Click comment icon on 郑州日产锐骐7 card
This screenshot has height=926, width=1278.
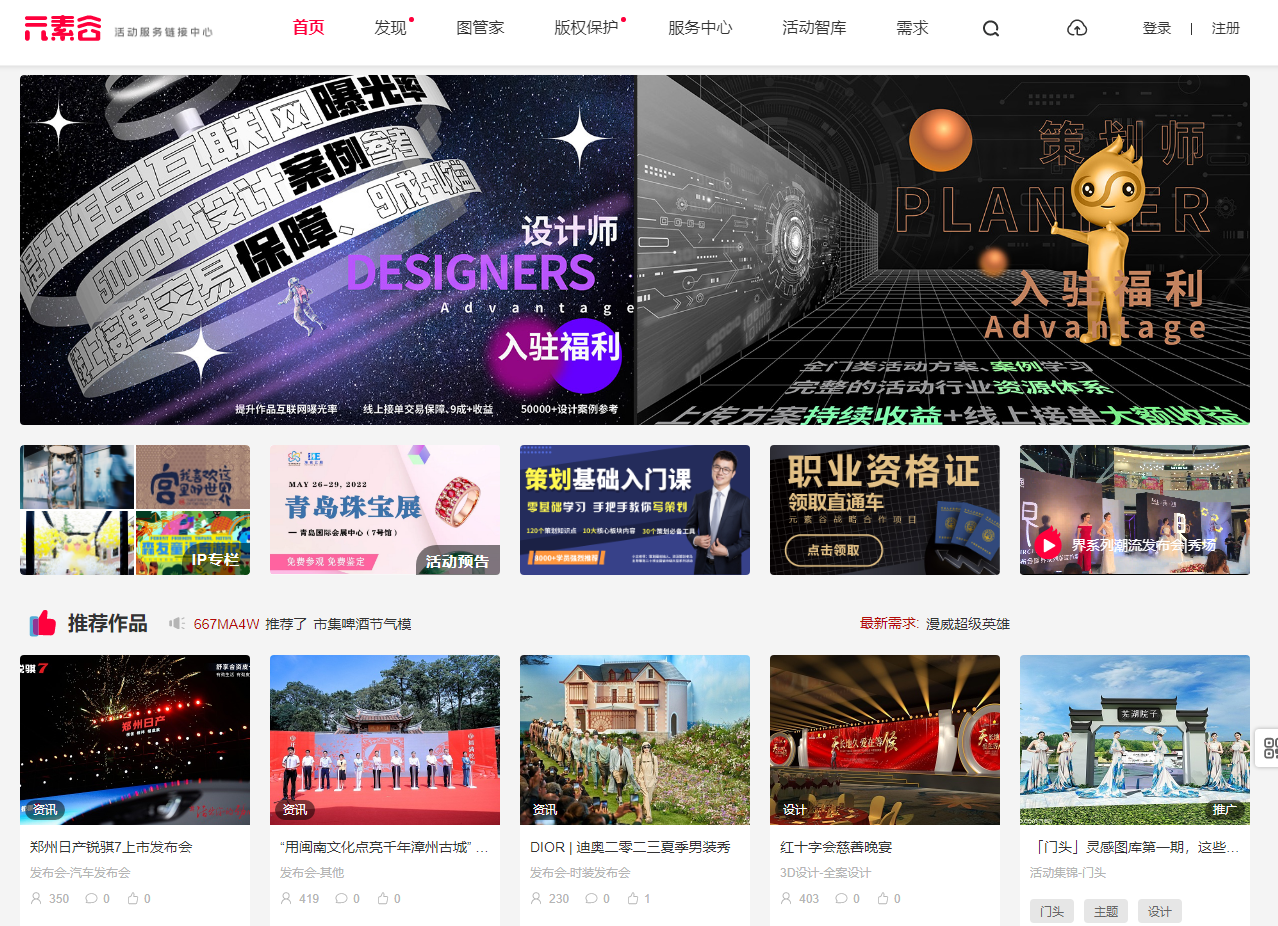click(x=91, y=898)
